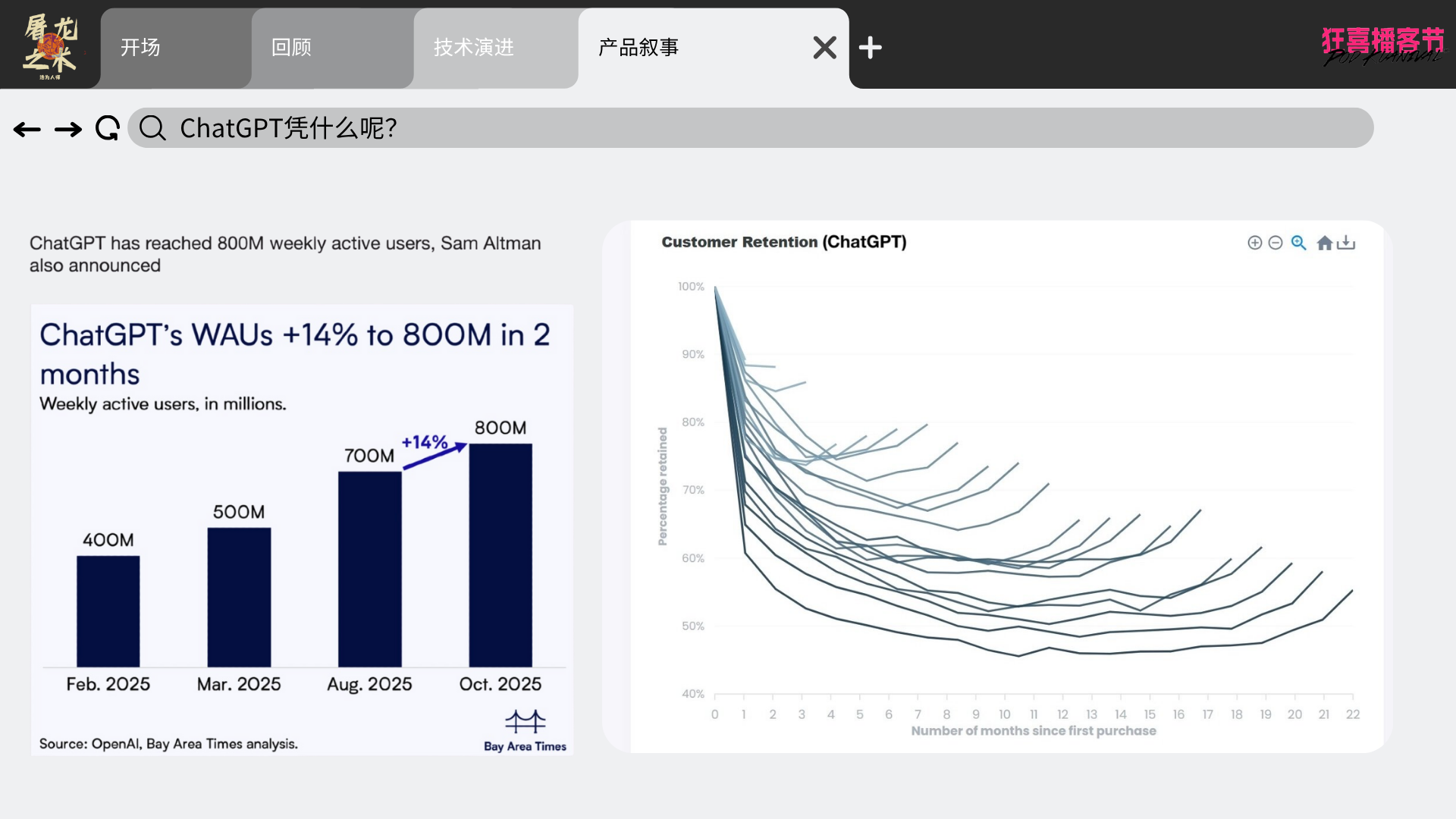Click the Oct. 2025 800M bar
The image size is (1456, 819).
point(500,555)
